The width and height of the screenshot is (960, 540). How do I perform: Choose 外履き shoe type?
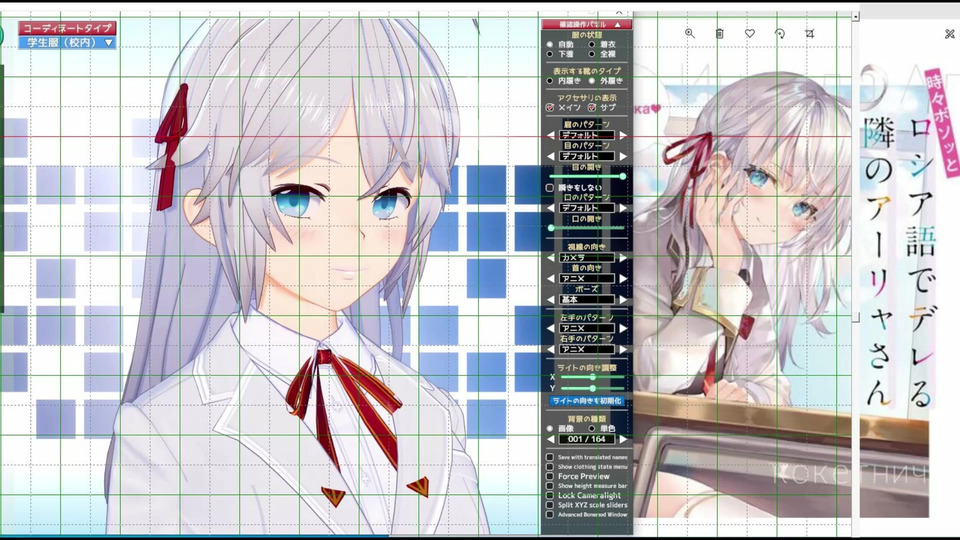[x=592, y=80]
